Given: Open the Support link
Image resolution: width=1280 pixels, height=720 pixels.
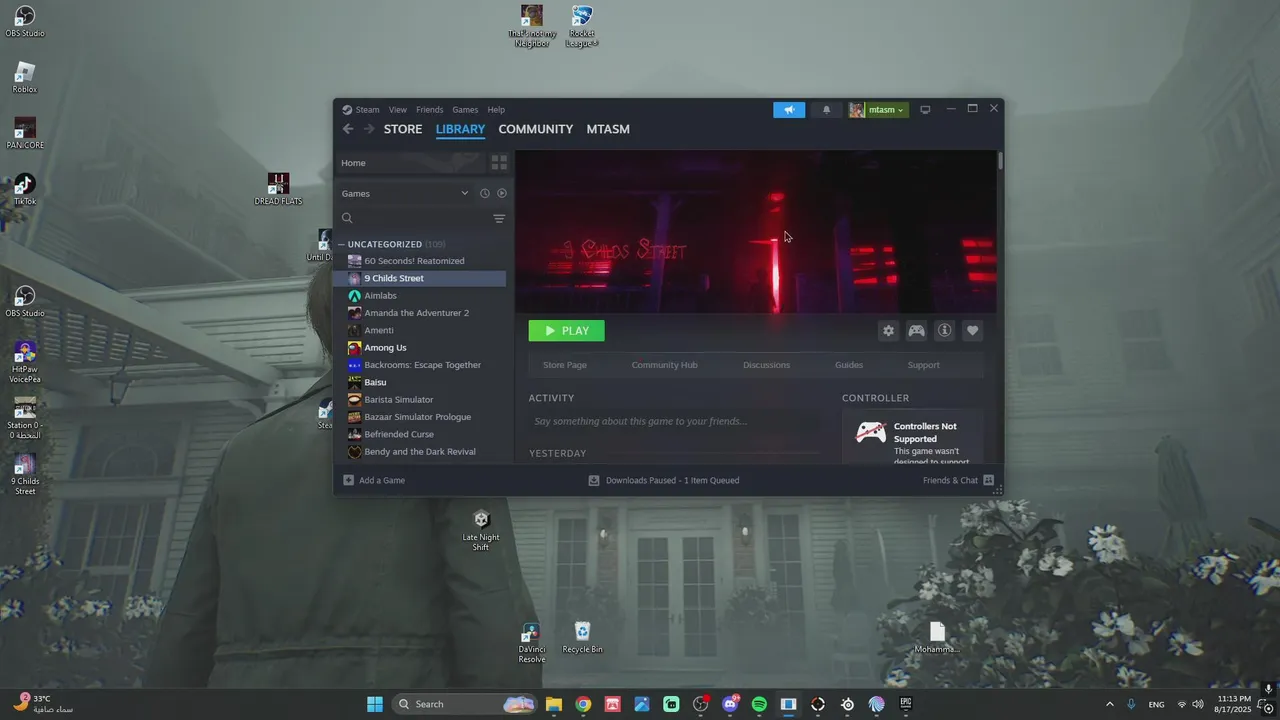Looking at the screenshot, I should [923, 365].
